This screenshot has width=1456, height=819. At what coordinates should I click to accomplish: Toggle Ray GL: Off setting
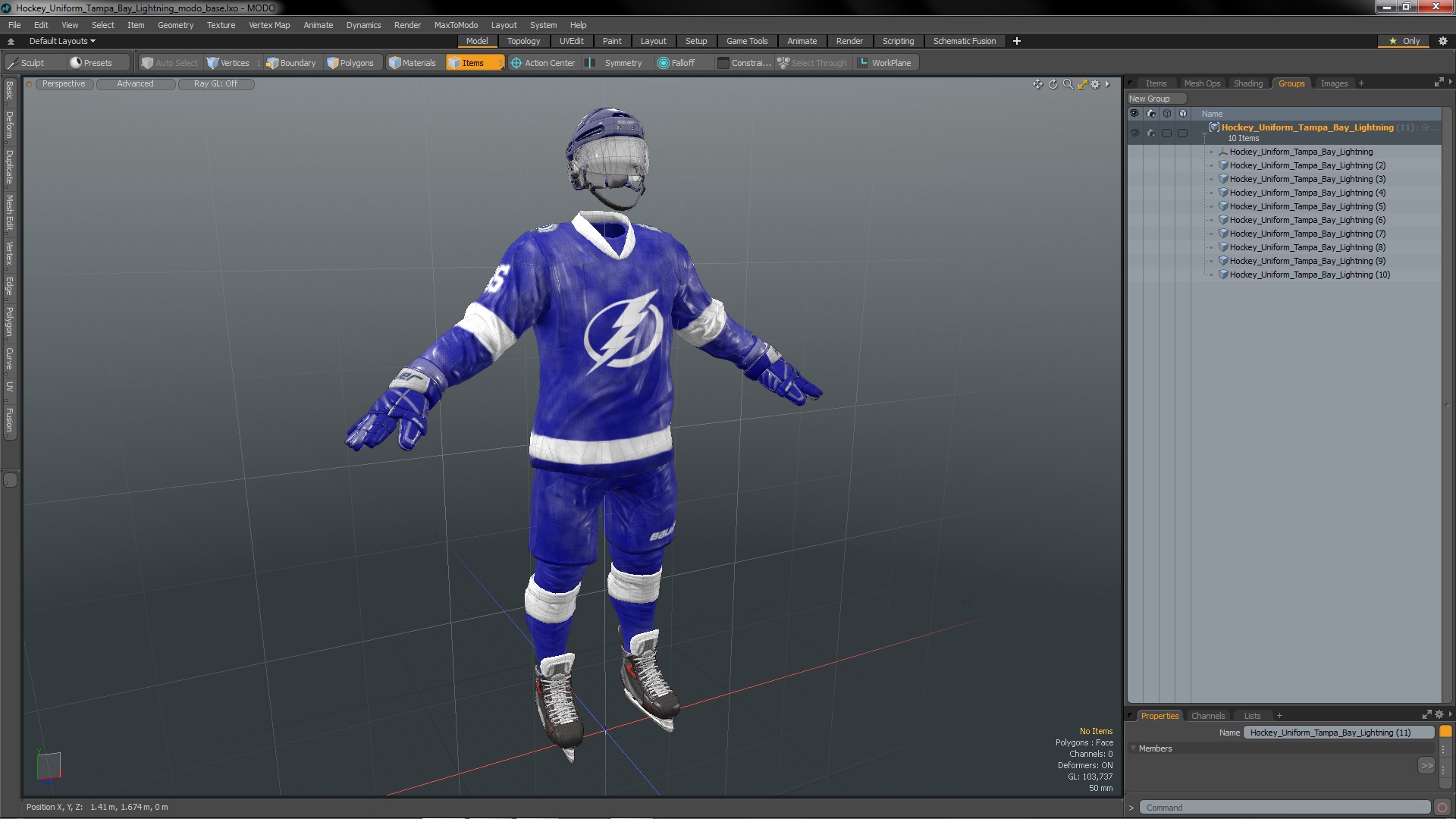point(216,84)
